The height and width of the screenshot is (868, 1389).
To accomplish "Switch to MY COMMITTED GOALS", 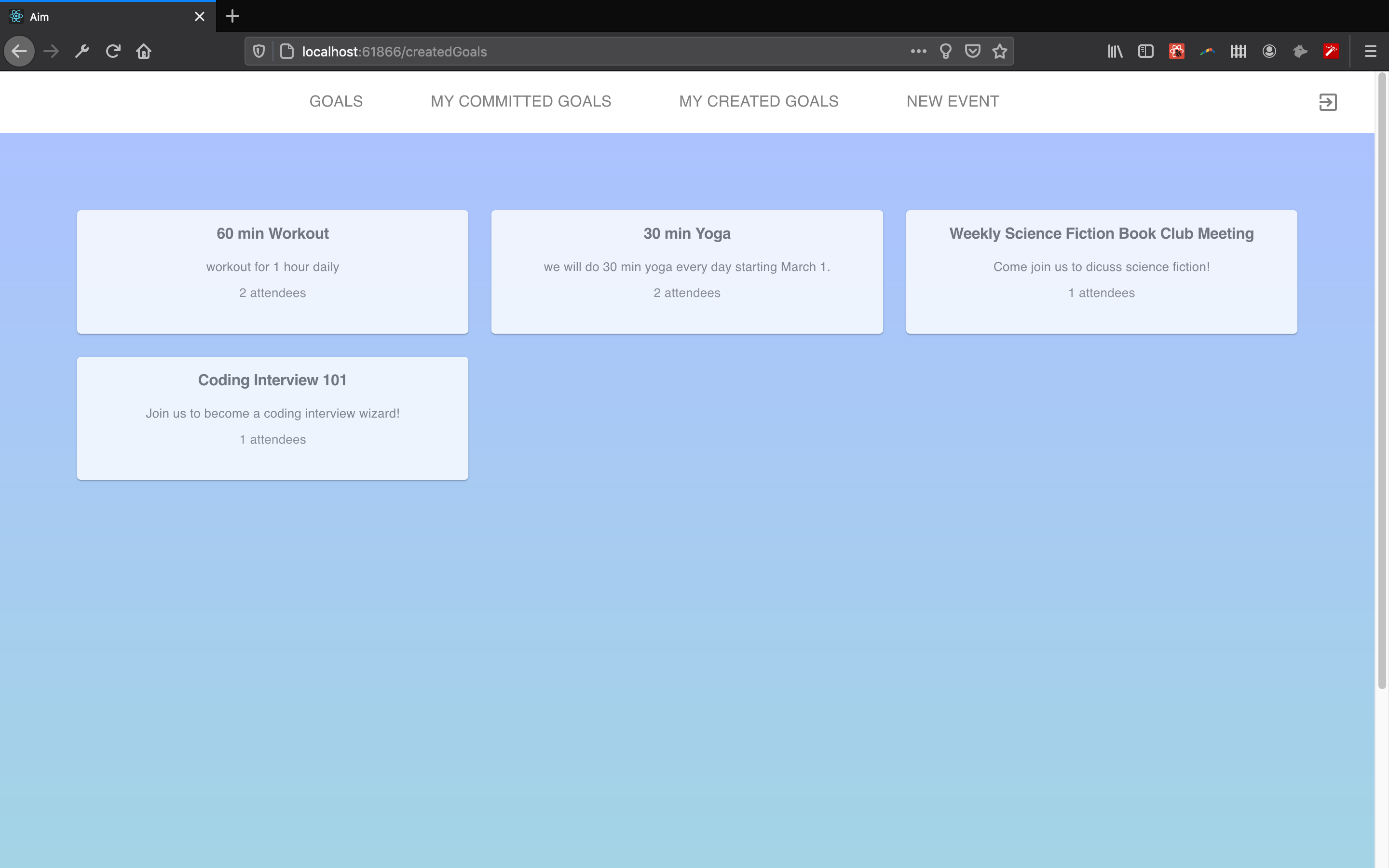I will point(520,102).
